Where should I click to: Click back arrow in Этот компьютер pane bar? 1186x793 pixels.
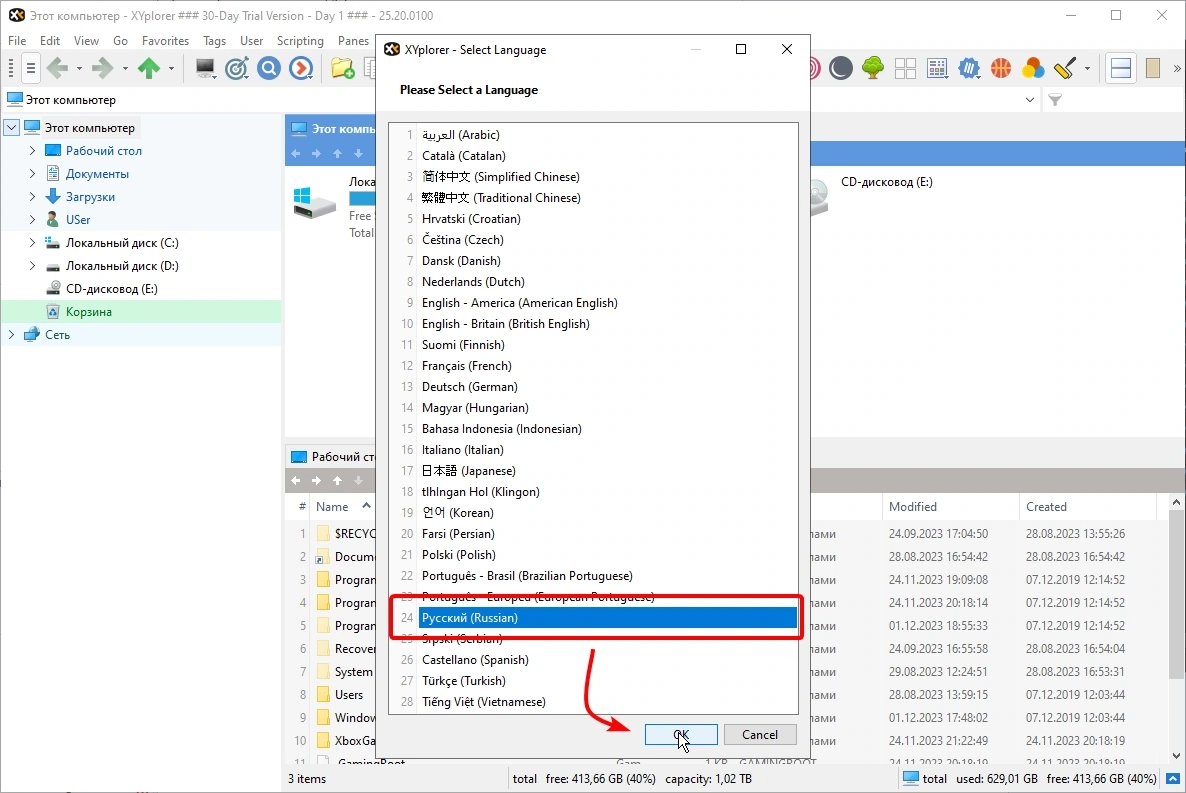[296, 154]
